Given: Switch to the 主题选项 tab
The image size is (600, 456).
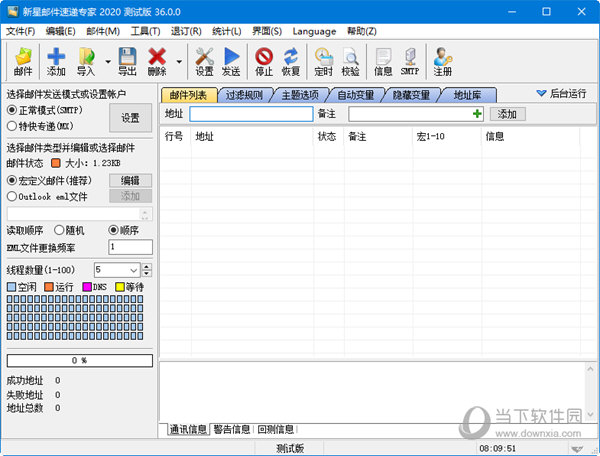Looking at the screenshot, I should [x=300, y=95].
